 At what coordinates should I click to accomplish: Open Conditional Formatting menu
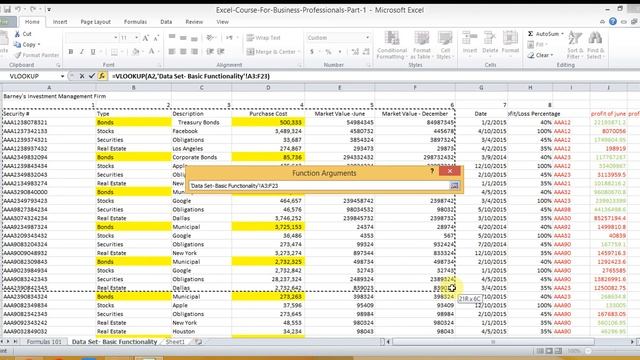(392, 45)
